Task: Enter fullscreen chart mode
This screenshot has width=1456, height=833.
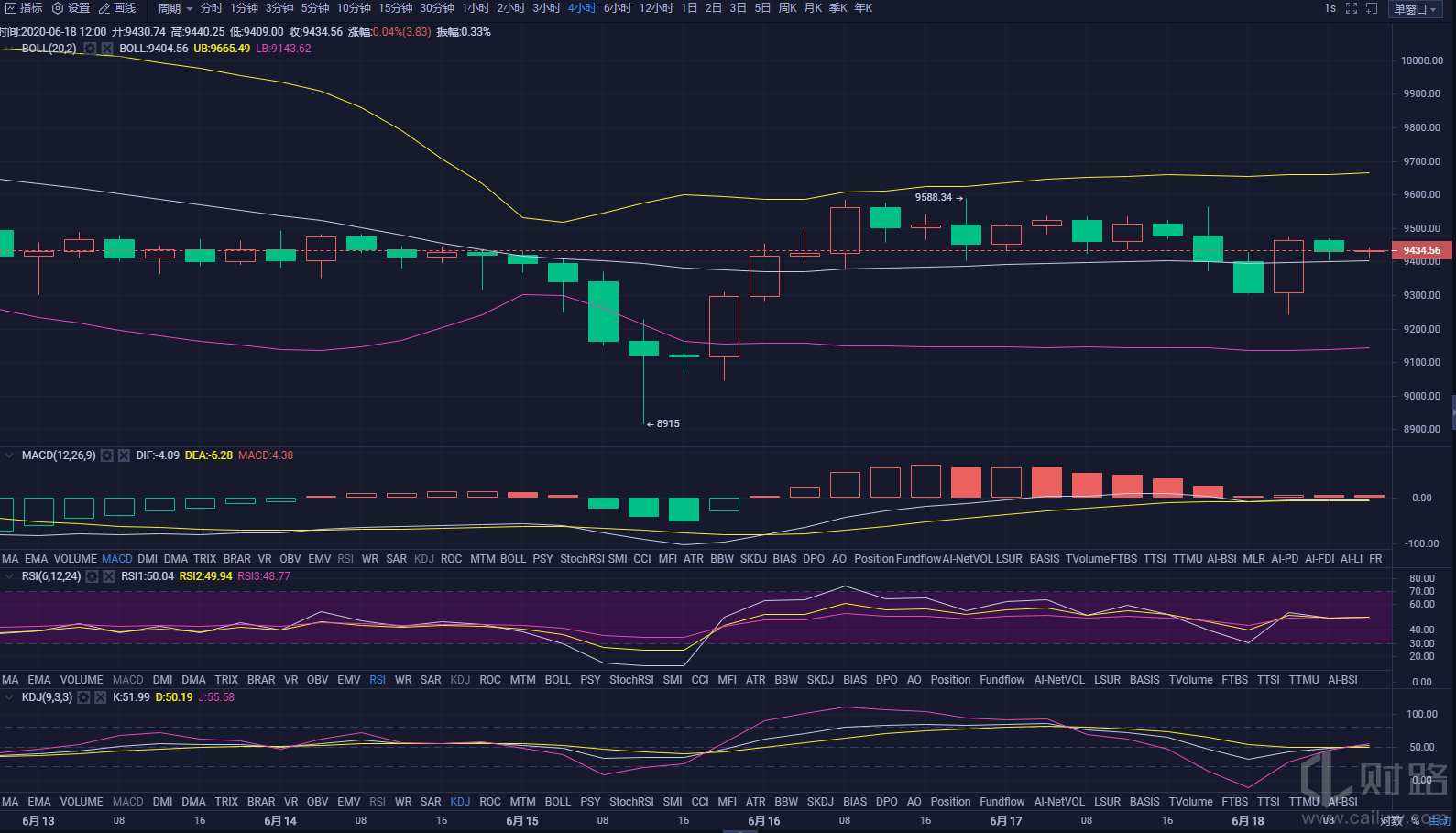Action: click(1352, 8)
